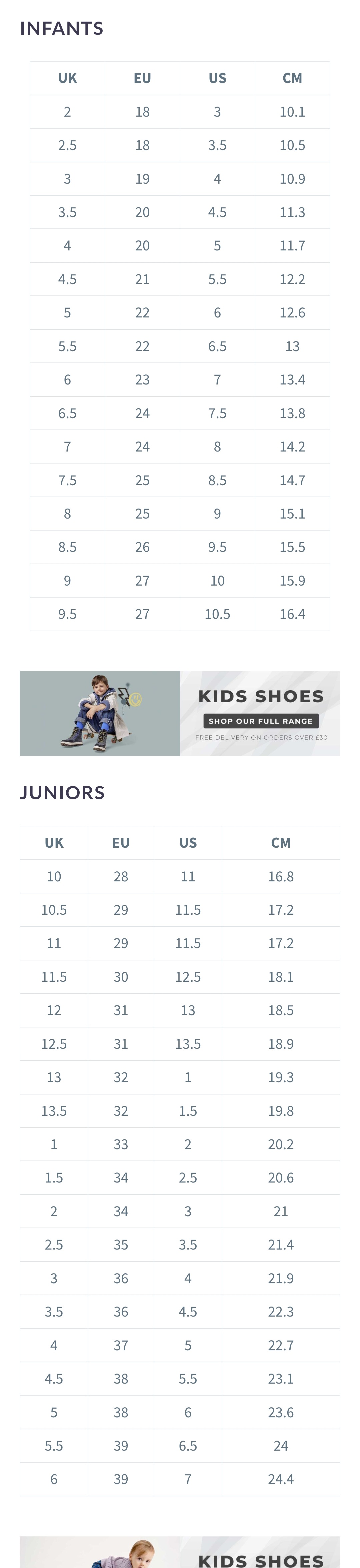360x1568 pixels.
Task: Click the EU size 33 cell
Action: coord(120,1144)
